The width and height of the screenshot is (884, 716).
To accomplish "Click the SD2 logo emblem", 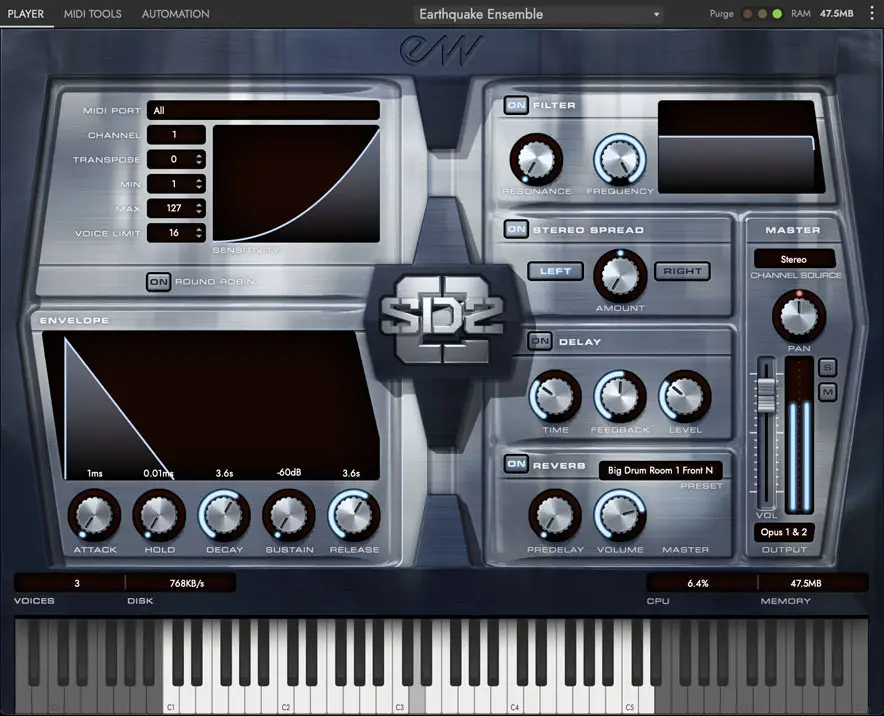I will [x=442, y=320].
